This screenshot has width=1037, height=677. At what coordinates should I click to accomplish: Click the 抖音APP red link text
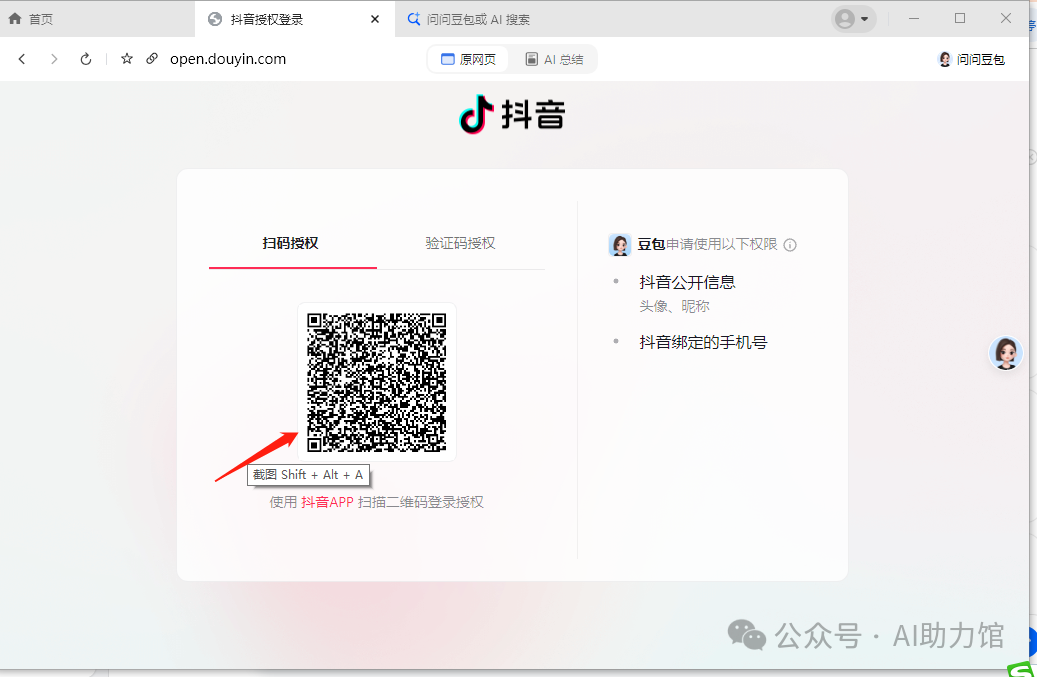pyautogui.click(x=327, y=502)
